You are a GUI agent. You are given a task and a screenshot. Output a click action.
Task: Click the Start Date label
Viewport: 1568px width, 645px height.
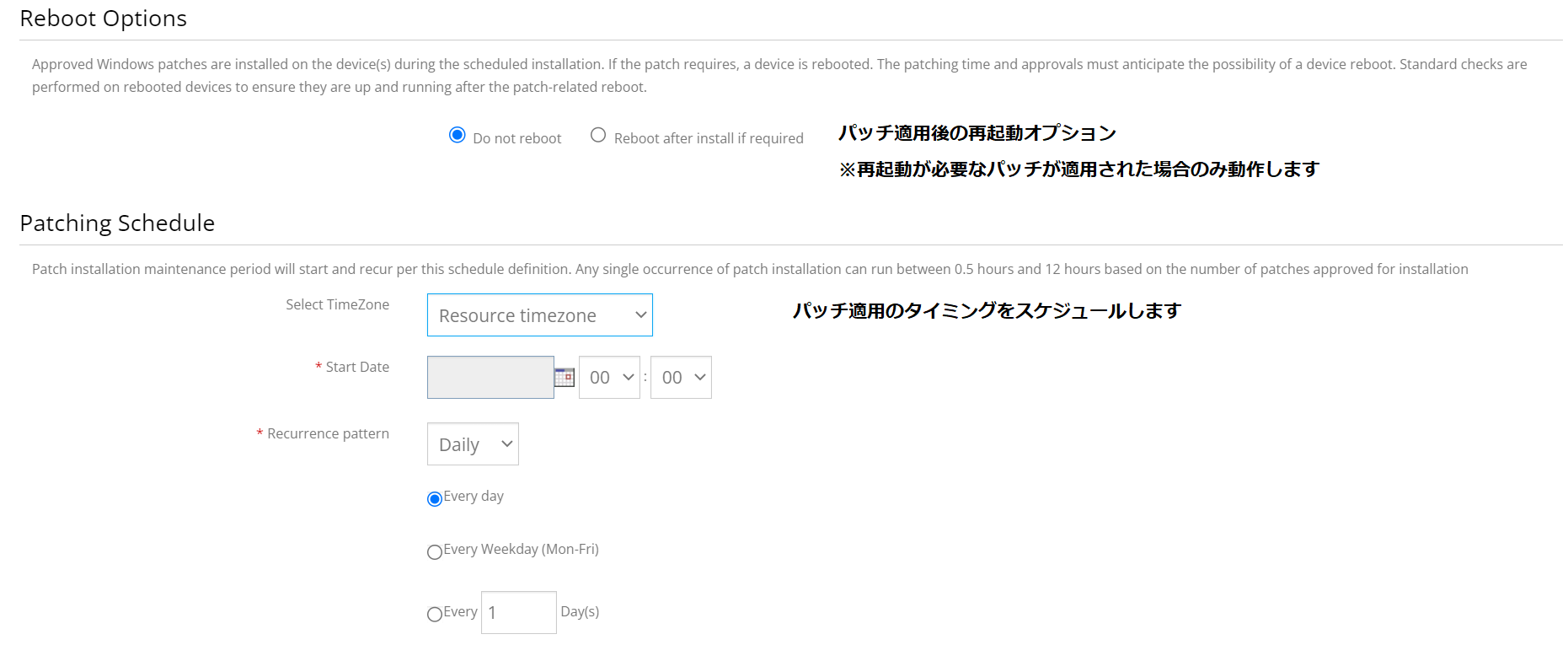357,367
